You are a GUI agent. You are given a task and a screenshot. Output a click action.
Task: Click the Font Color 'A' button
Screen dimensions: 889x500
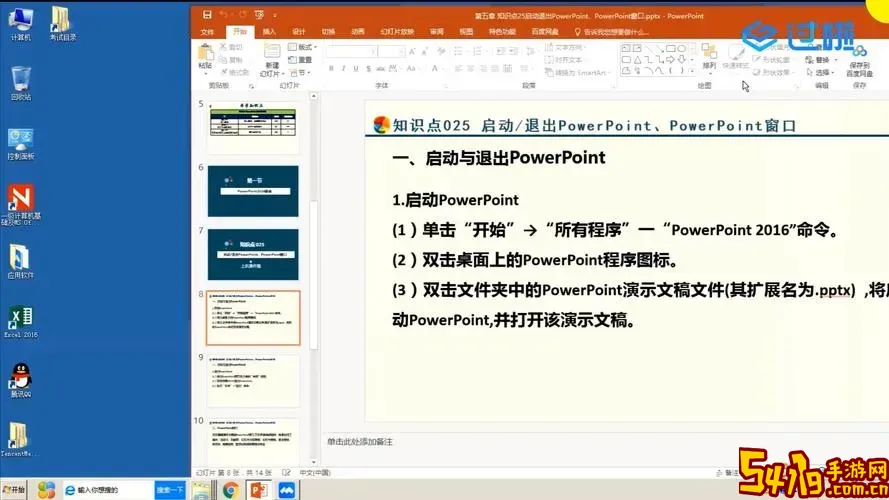tap(435, 69)
